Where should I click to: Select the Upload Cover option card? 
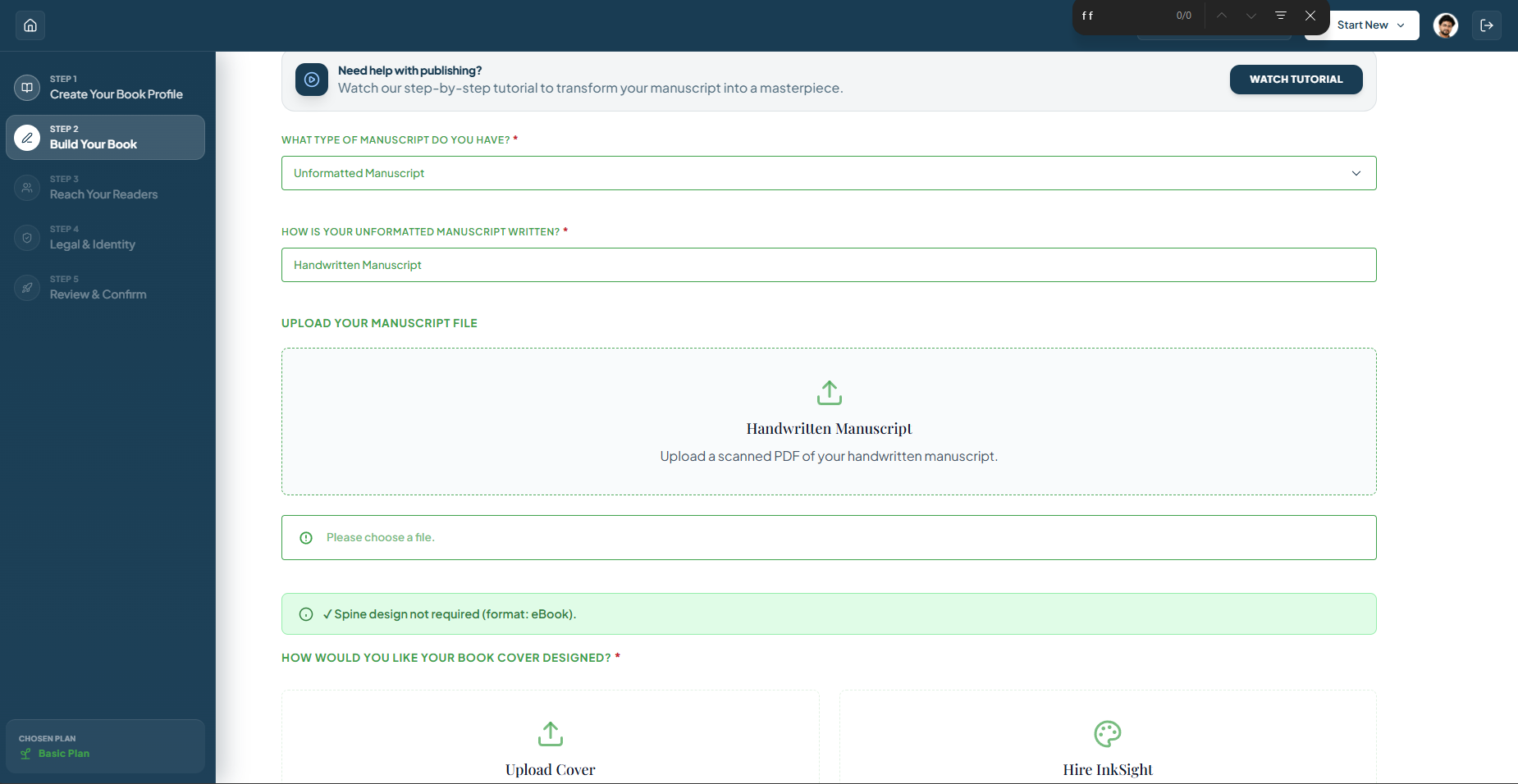pyautogui.click(x=551, y=736)
